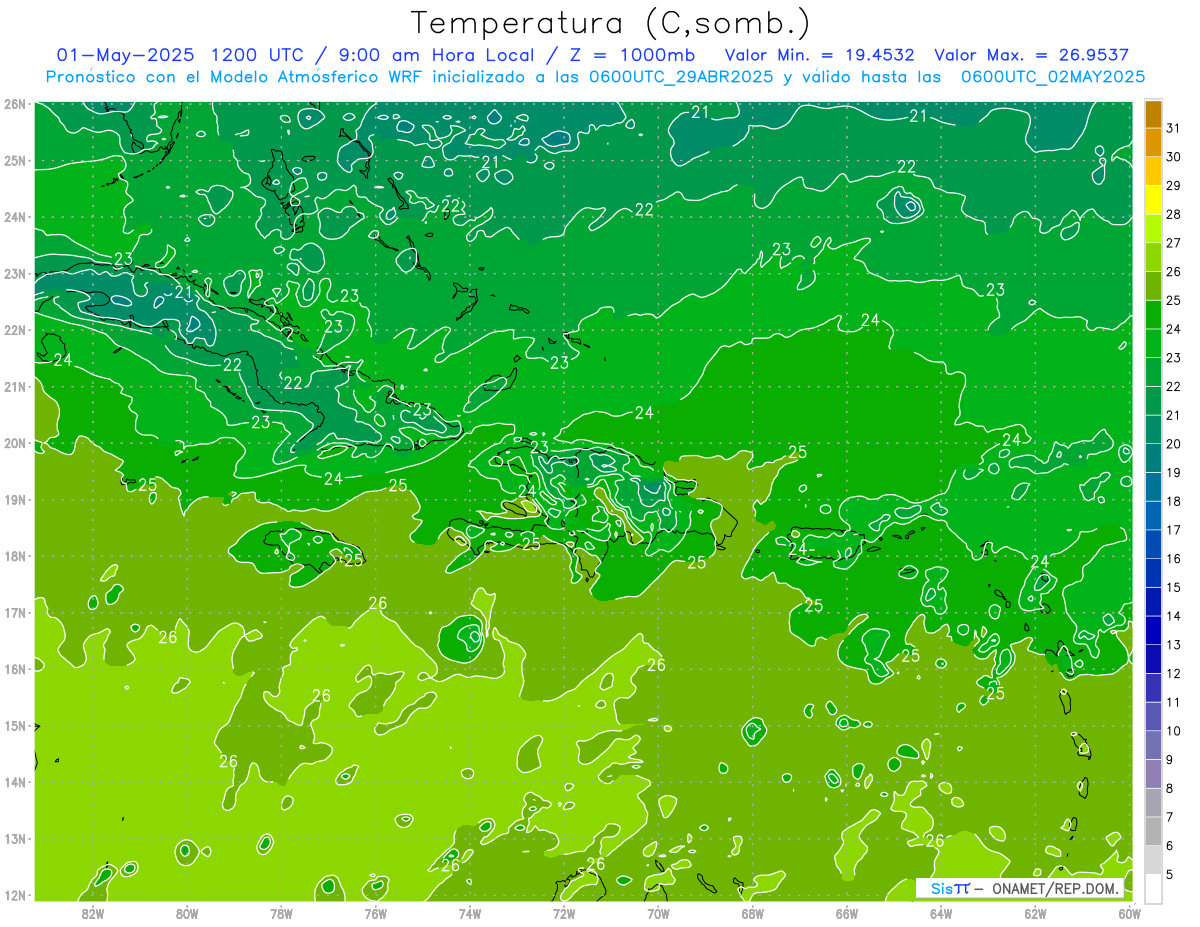Click the 16N latitude axis label

(x=15, y=669)
